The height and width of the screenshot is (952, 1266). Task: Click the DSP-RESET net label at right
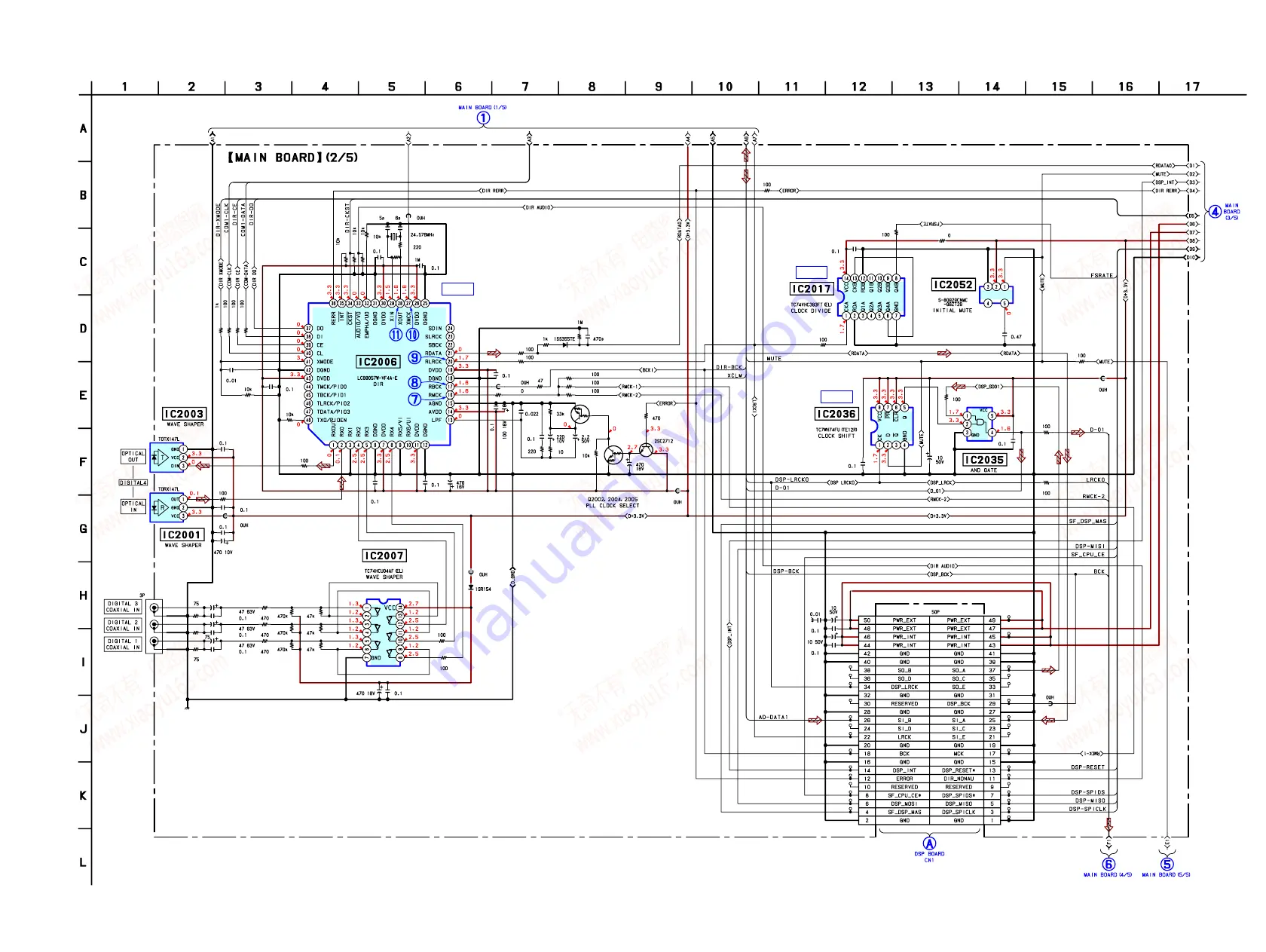coord(1088,767)
